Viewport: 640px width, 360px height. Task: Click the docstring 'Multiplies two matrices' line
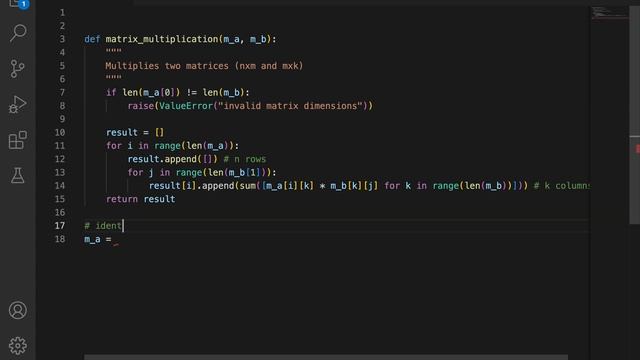204,66
